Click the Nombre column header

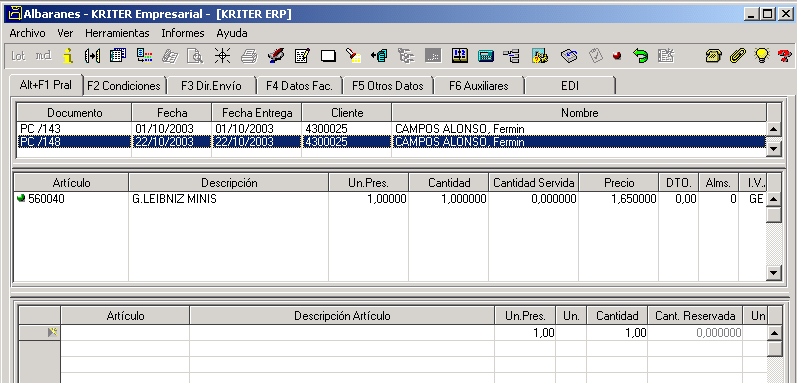[x=579, y=113]
